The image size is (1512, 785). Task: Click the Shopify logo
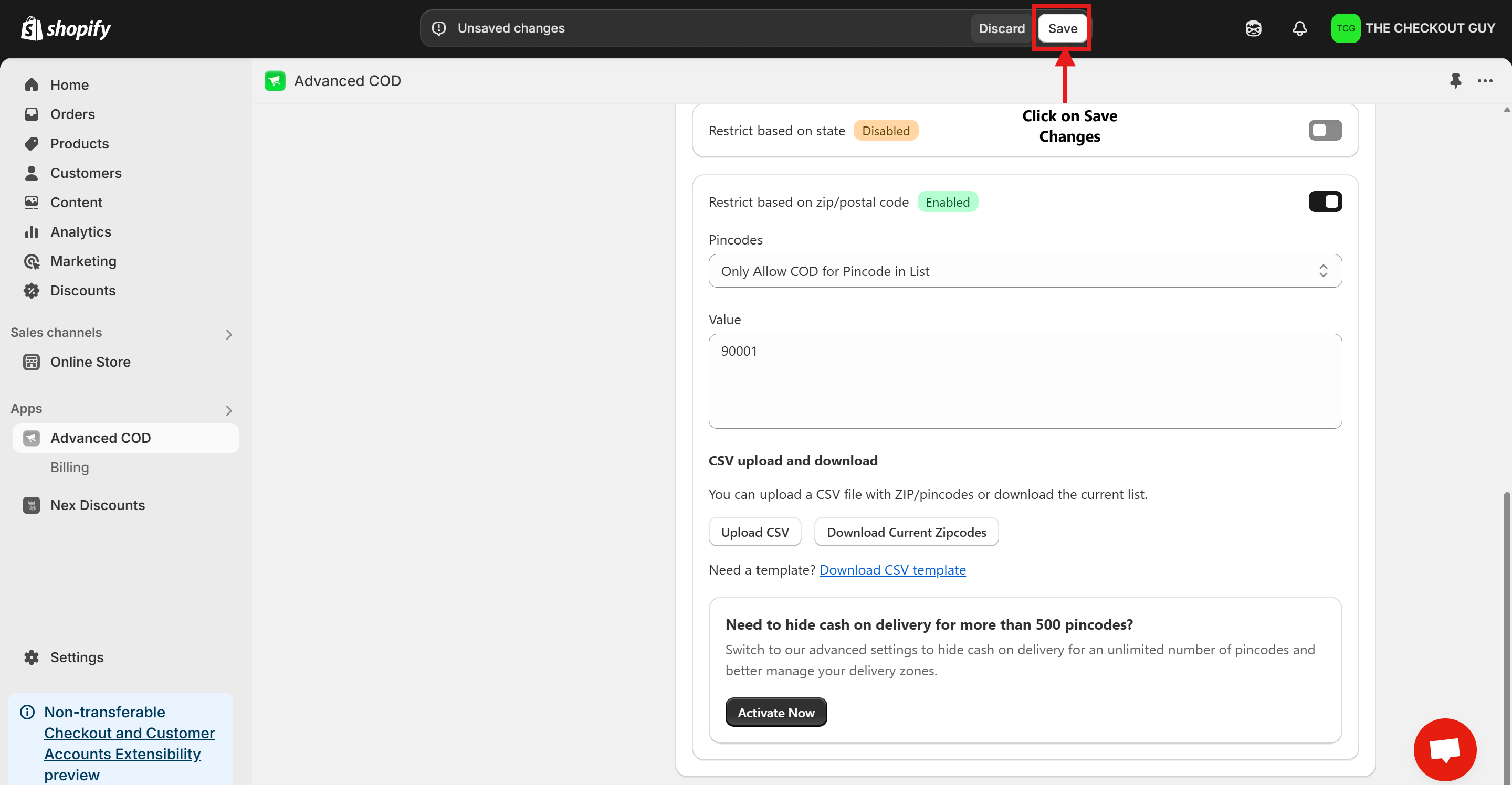66,28
